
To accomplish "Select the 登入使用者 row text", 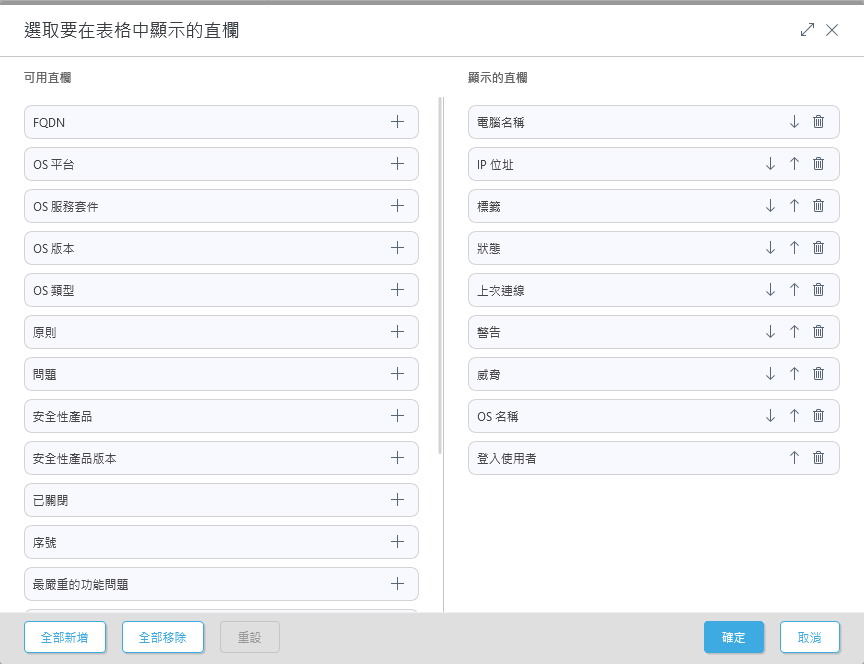I will [506, 458].
